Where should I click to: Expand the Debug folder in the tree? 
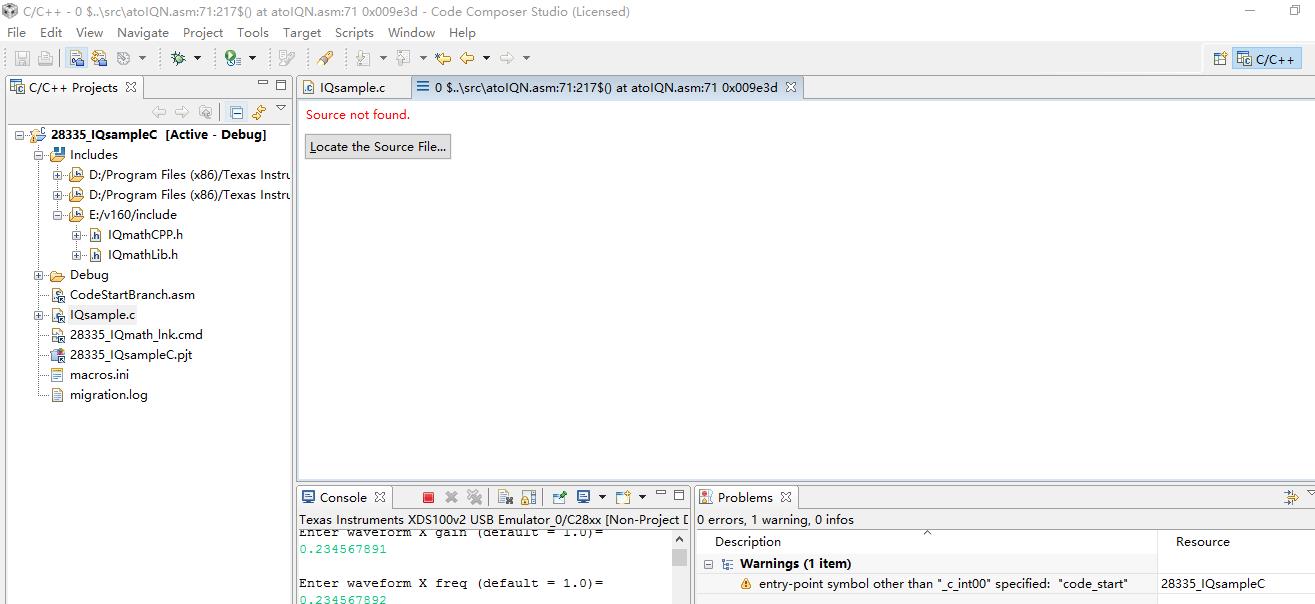click(38, 275)
